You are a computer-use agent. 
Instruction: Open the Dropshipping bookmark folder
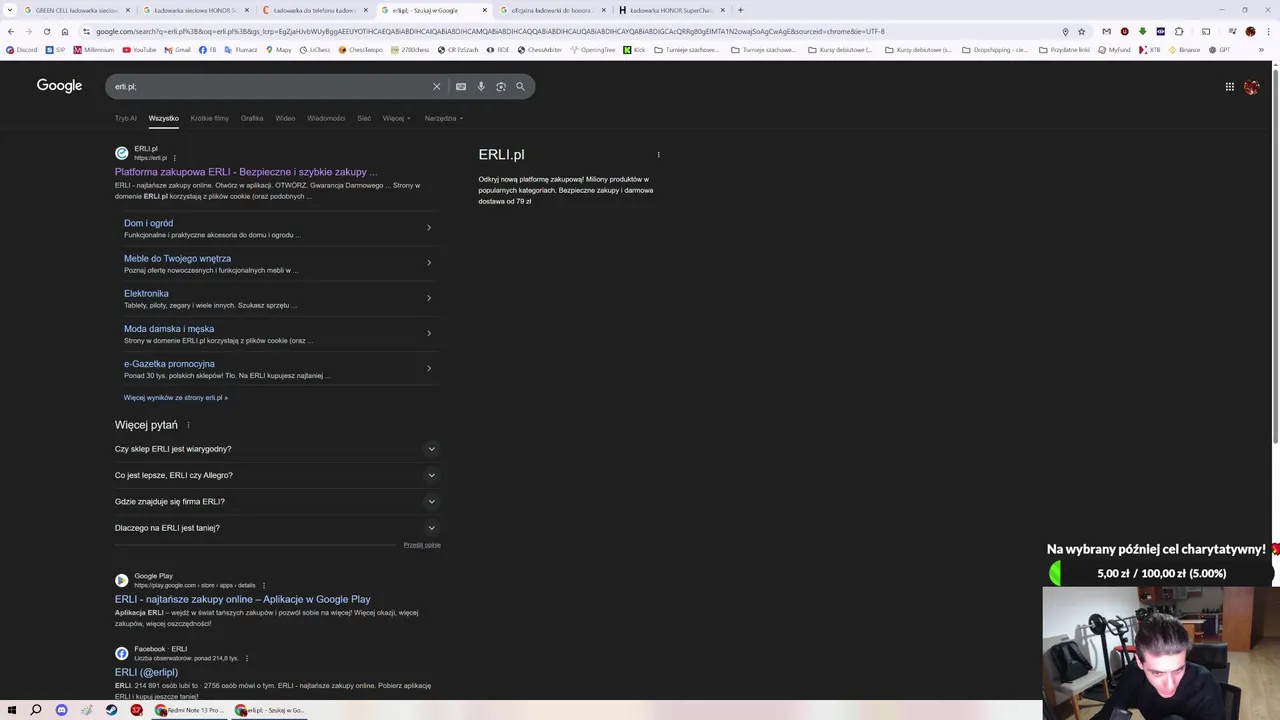(x=994, y=49)
